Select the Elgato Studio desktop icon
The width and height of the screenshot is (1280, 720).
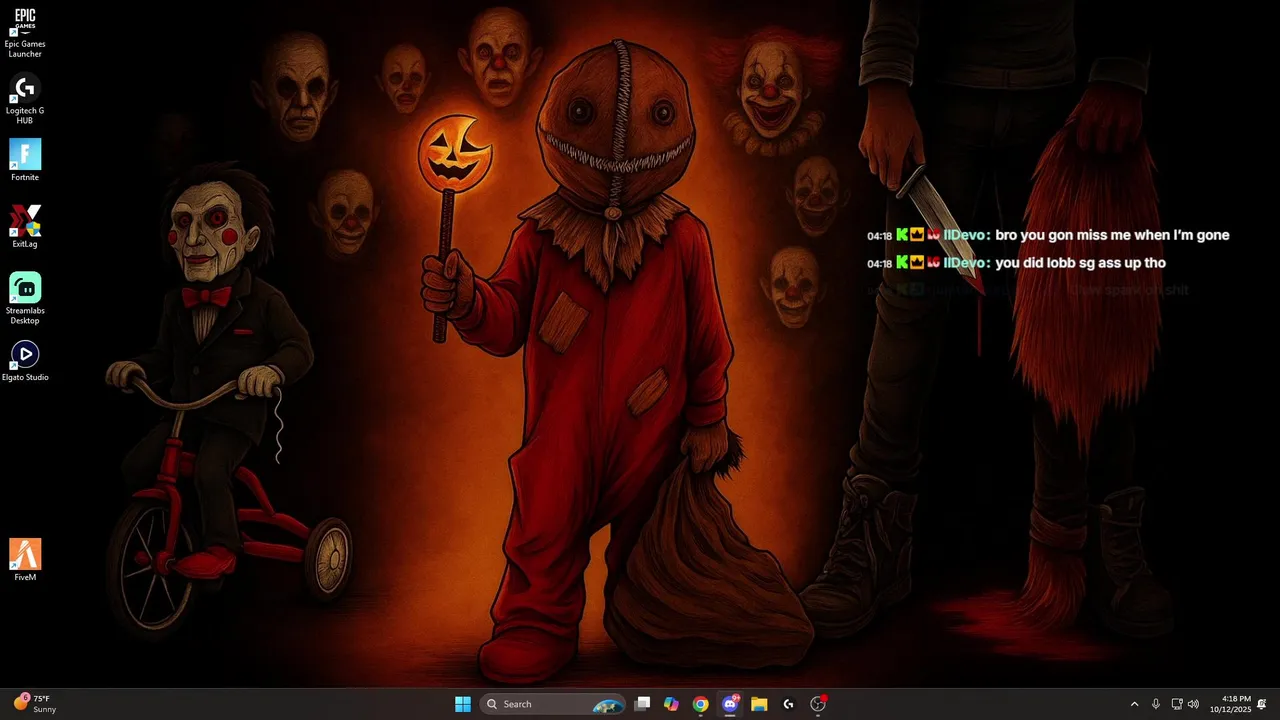click(25, 360)
